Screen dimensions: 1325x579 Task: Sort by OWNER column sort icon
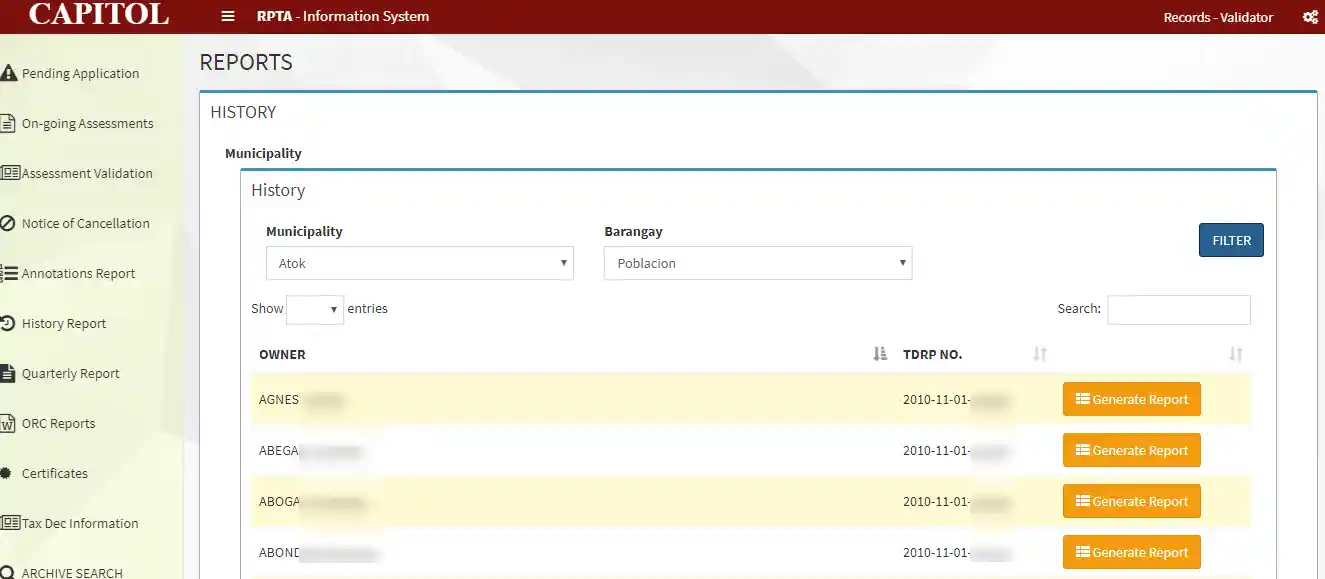click(x=880, y=354)
